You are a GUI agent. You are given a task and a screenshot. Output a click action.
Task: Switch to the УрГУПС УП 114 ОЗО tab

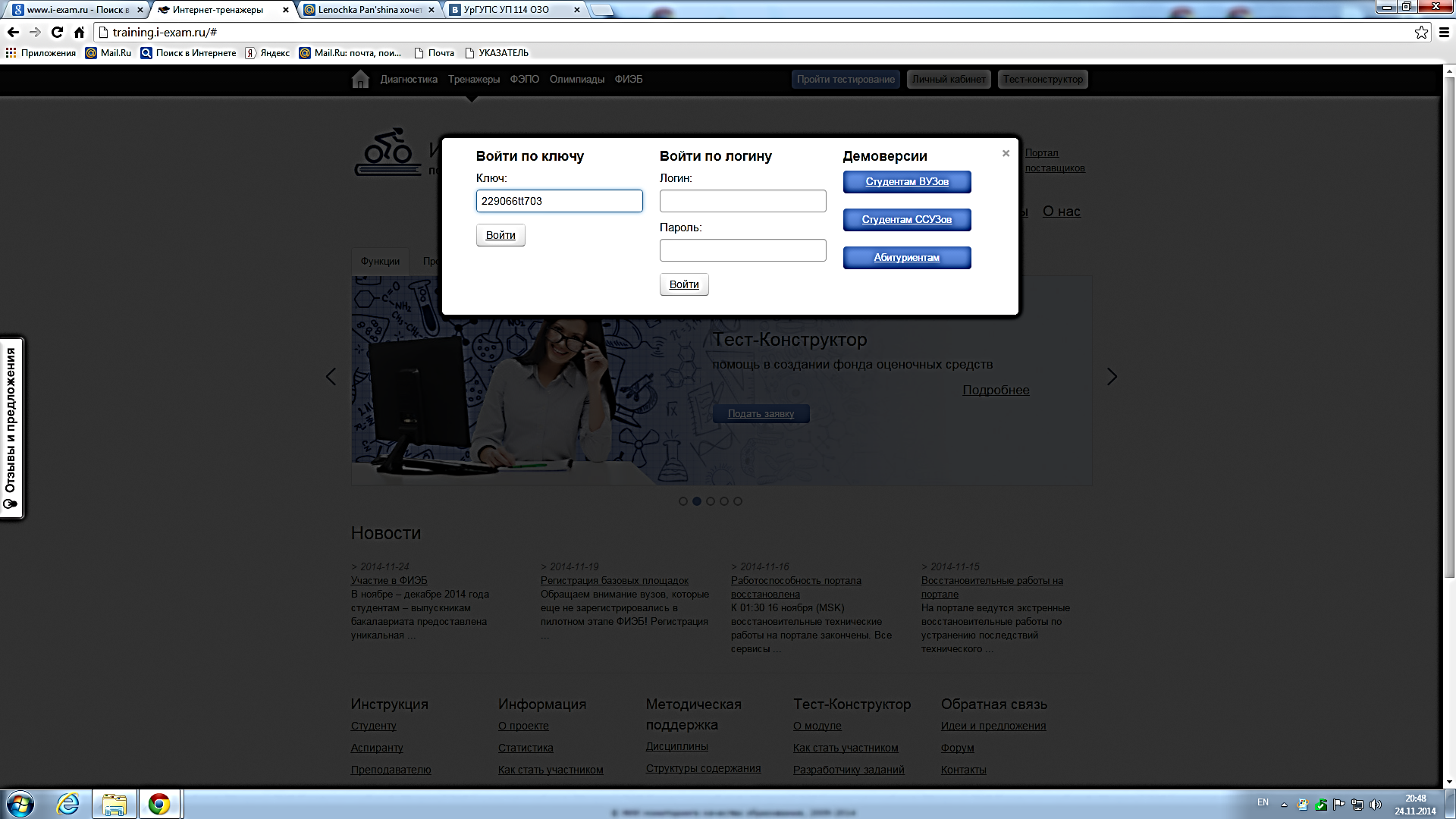point(507,10)
